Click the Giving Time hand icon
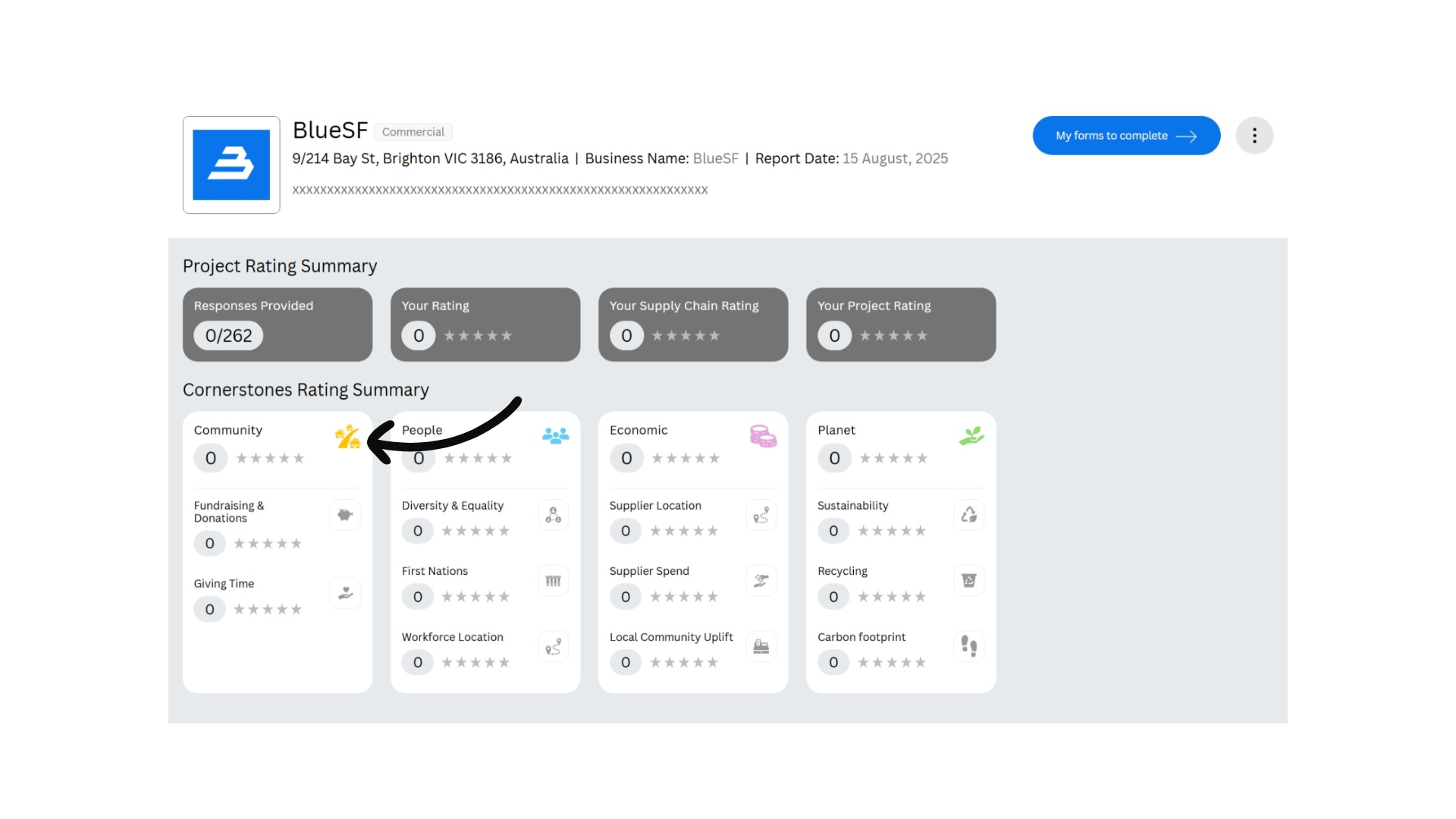 coord(346,593)
